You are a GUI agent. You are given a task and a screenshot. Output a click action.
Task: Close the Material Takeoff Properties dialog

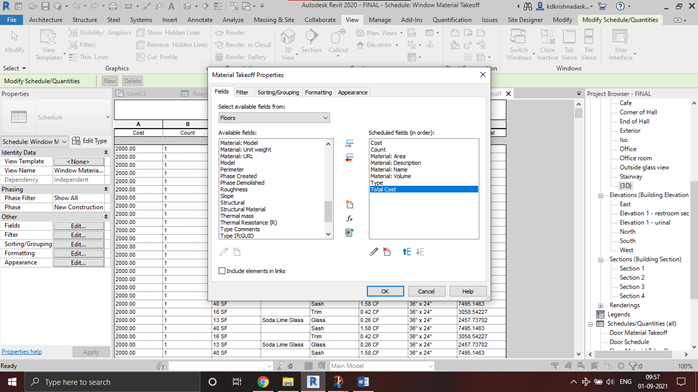[483, 75]
